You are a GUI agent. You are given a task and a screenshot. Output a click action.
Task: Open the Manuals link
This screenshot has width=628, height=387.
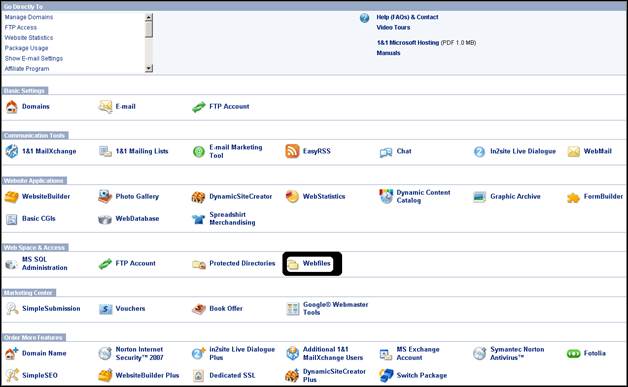tap(388, 53)
